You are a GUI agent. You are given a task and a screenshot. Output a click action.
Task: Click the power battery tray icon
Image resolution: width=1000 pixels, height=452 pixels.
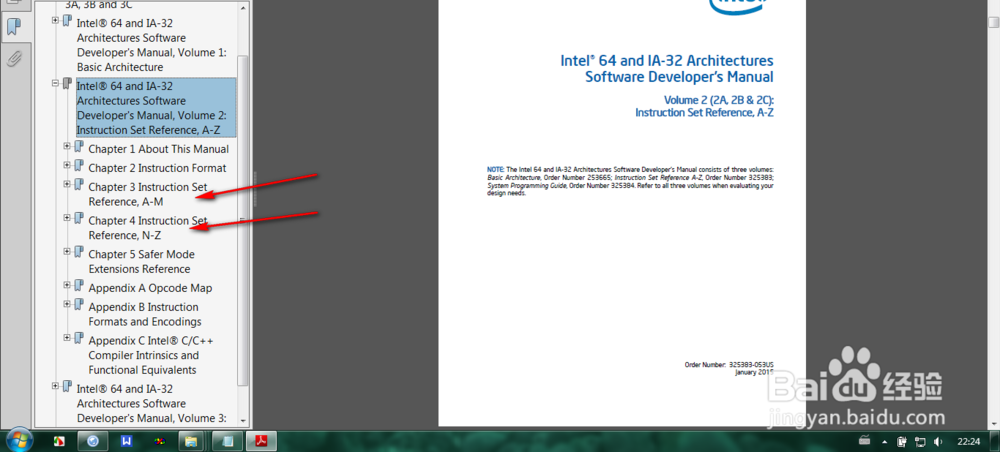coord(902,441)
